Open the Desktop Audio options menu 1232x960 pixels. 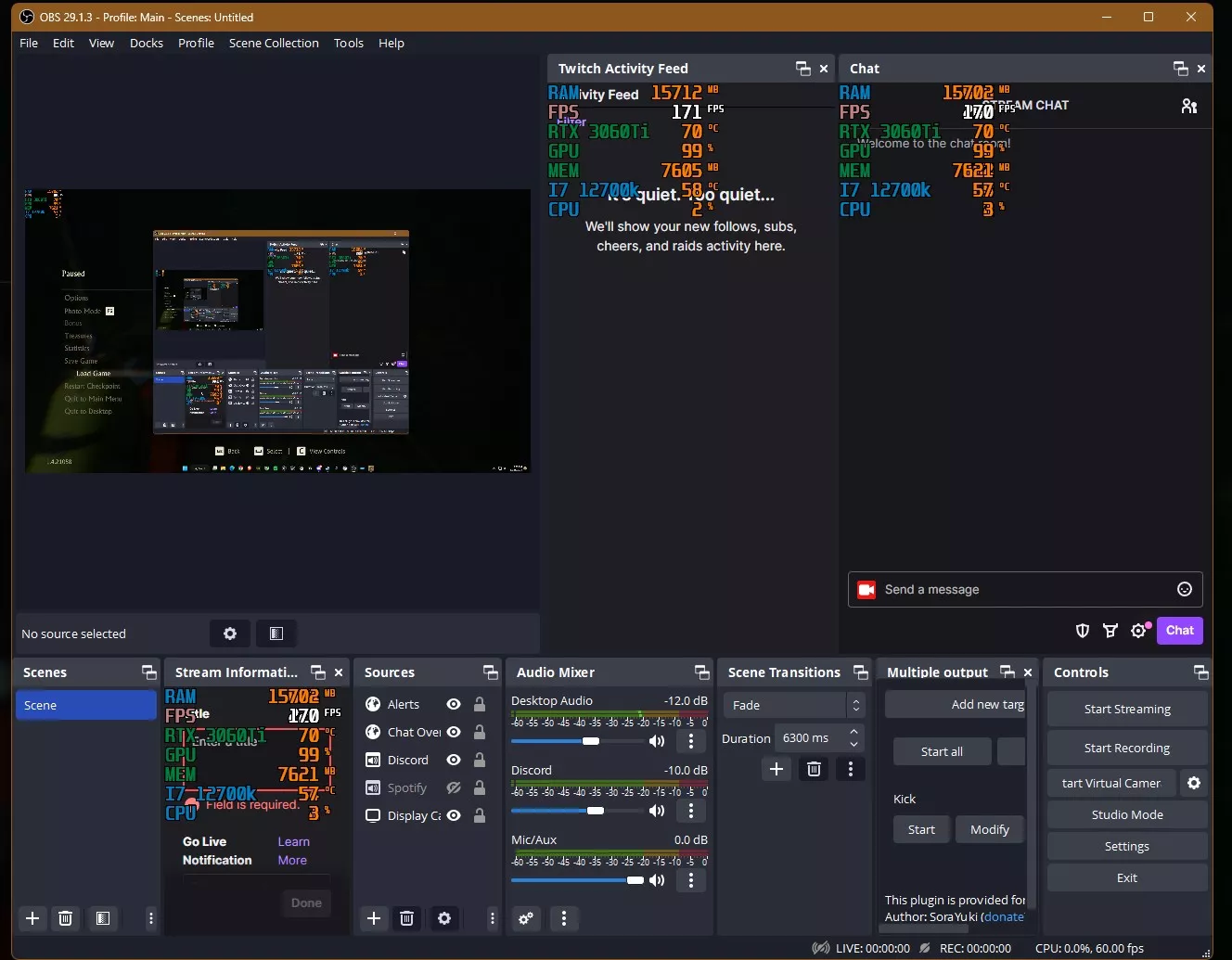click(x=690, y=741)
